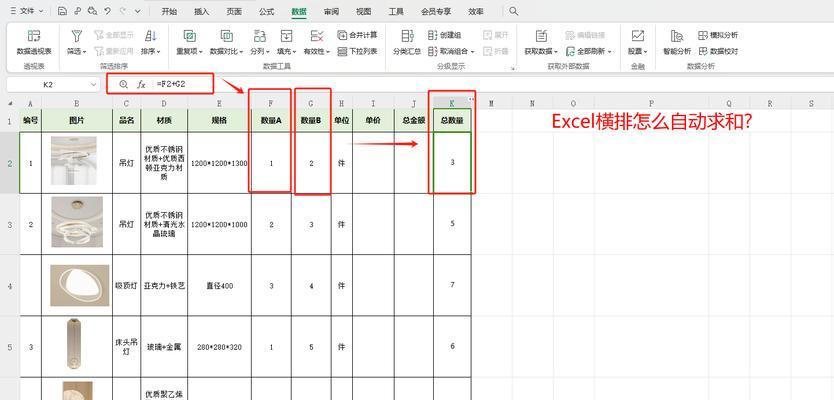
Task: Click the 数据对比 compare icon
Action: pos(227,36)
